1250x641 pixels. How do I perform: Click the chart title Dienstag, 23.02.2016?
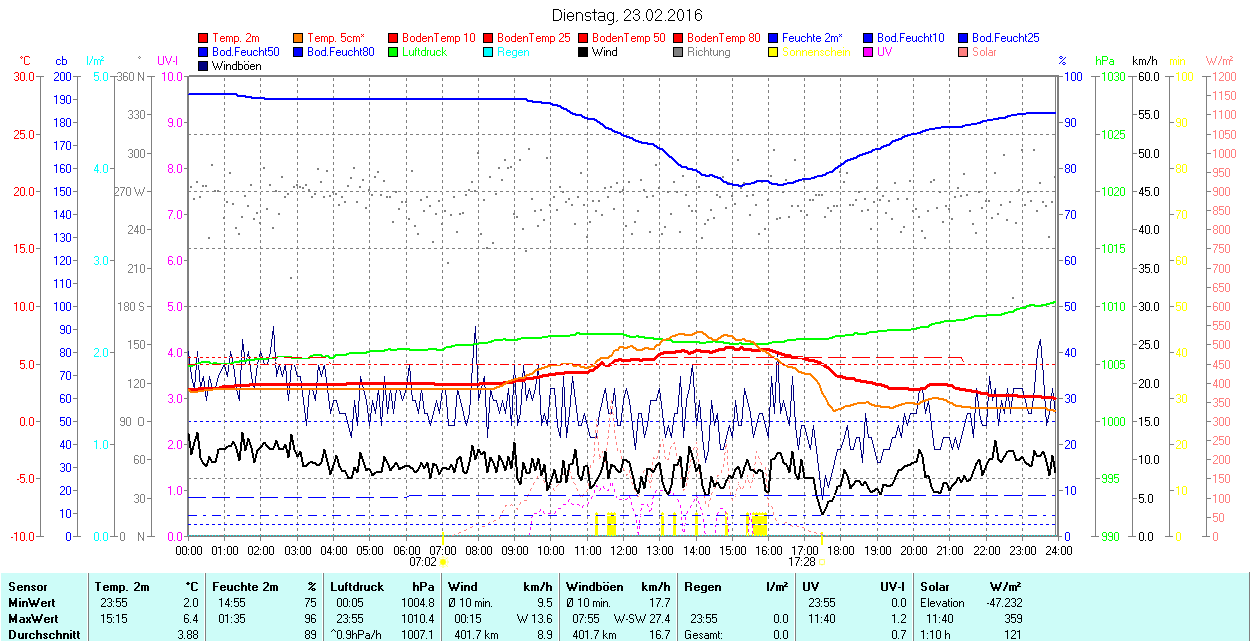627,16
